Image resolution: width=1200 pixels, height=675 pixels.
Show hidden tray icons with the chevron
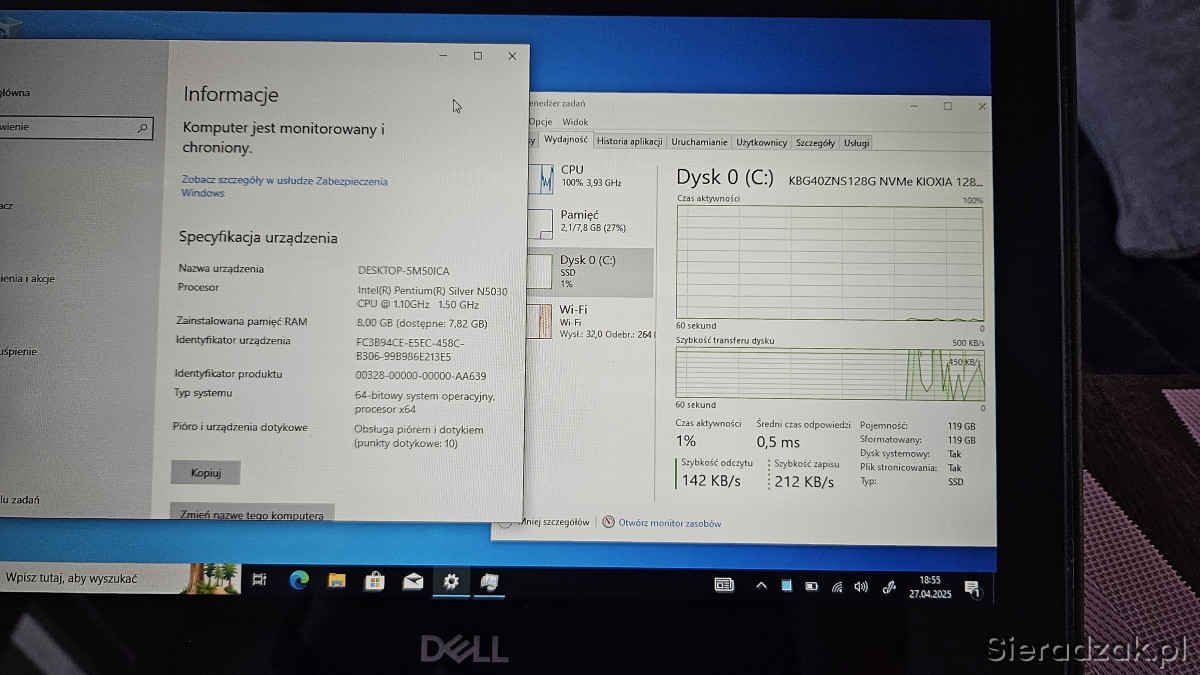click(x=761, y=585)
